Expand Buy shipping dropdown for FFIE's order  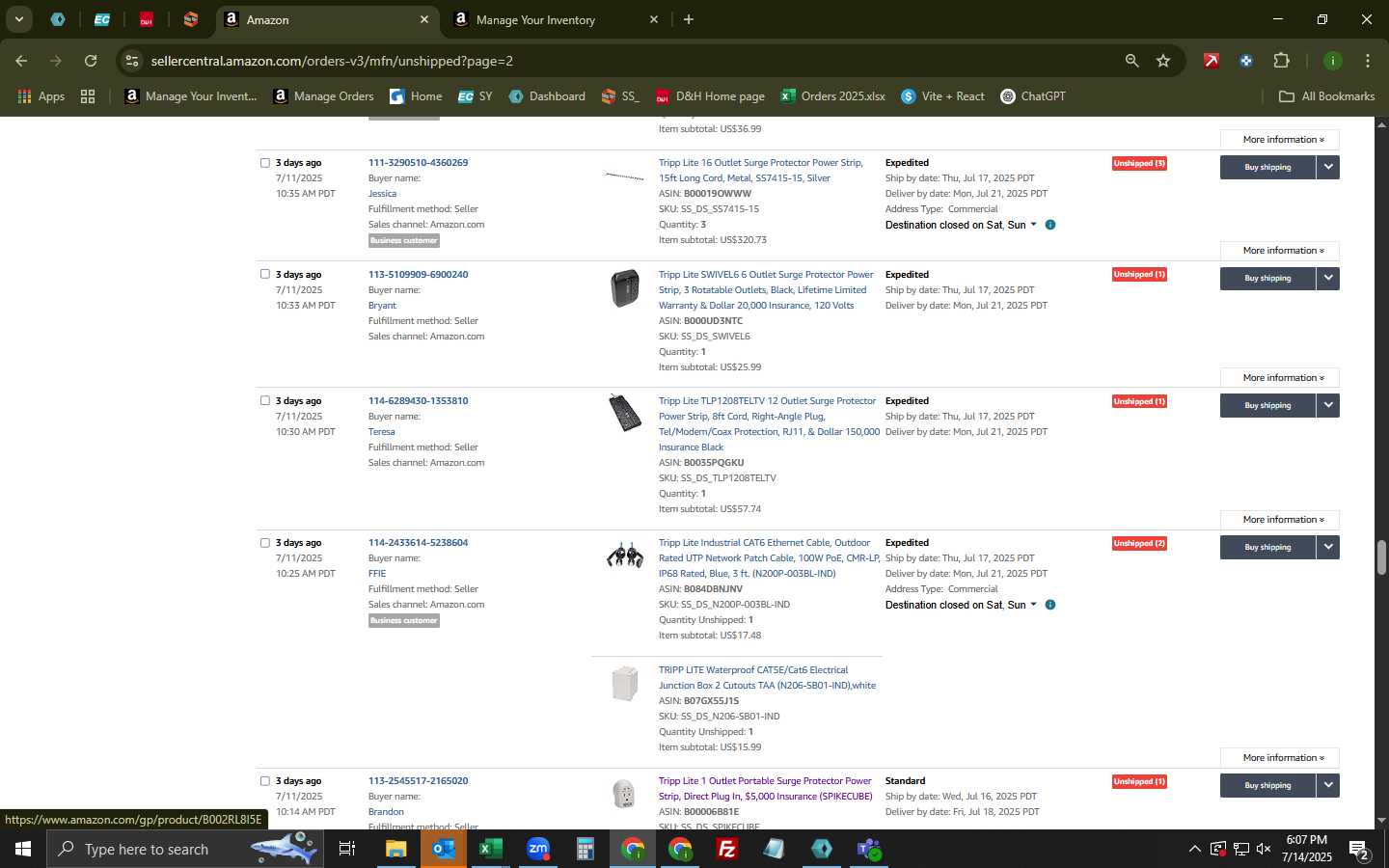(x=1328, y=547)
